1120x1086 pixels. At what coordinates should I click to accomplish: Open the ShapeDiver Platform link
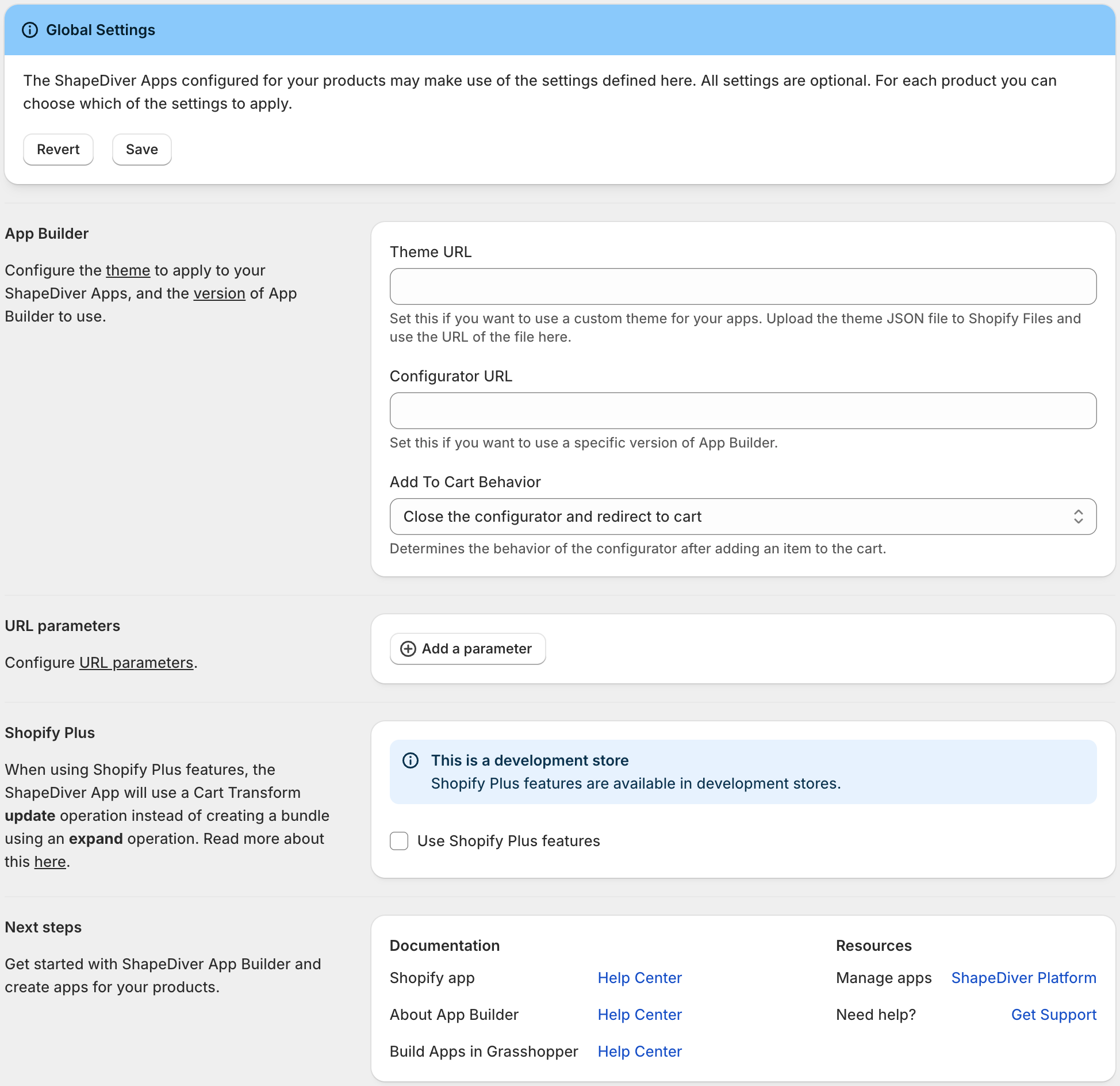(1024, 978)
